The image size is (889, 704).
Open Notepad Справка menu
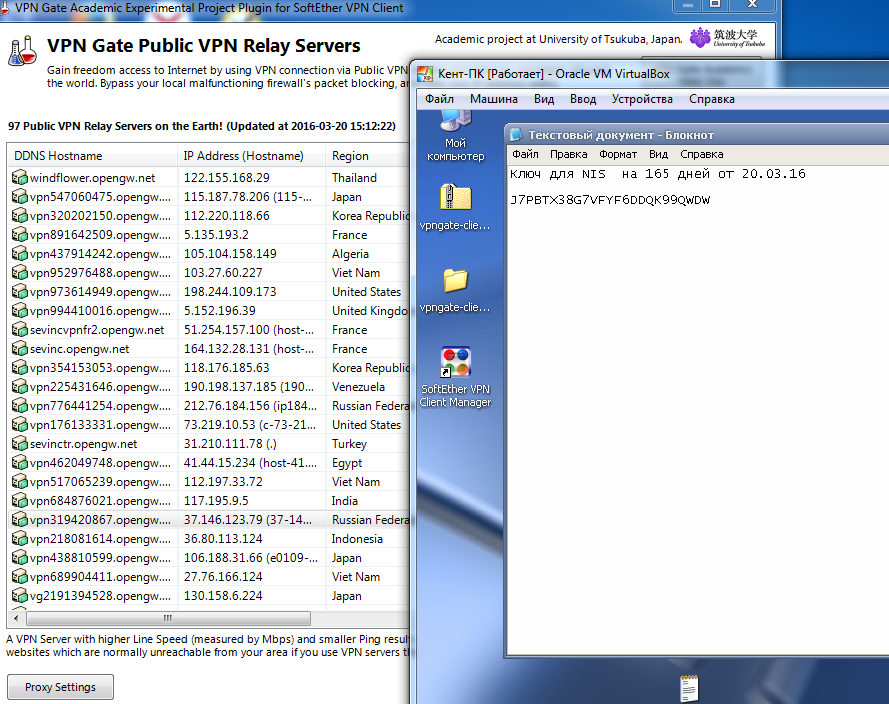pos(702,154)
